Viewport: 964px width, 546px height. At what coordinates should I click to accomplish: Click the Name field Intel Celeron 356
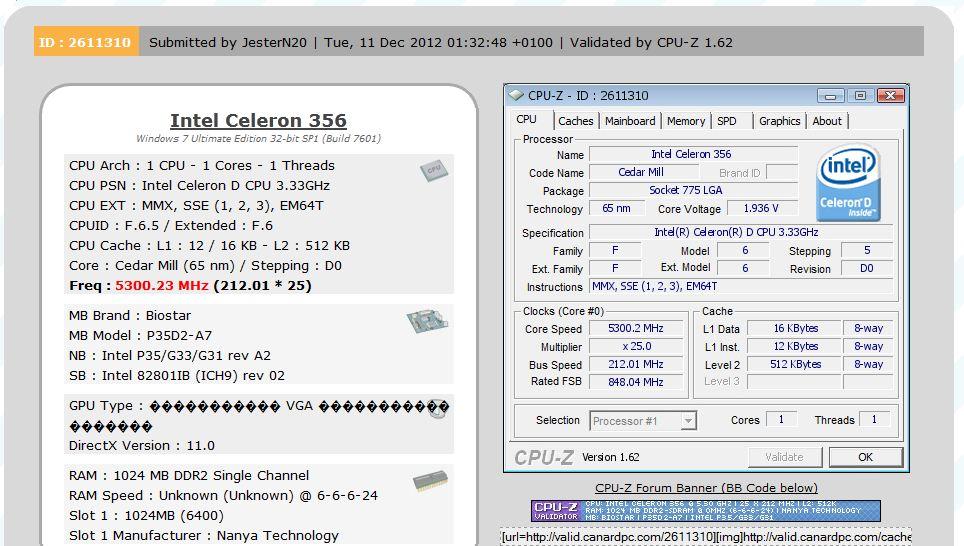tap(693, 154)
